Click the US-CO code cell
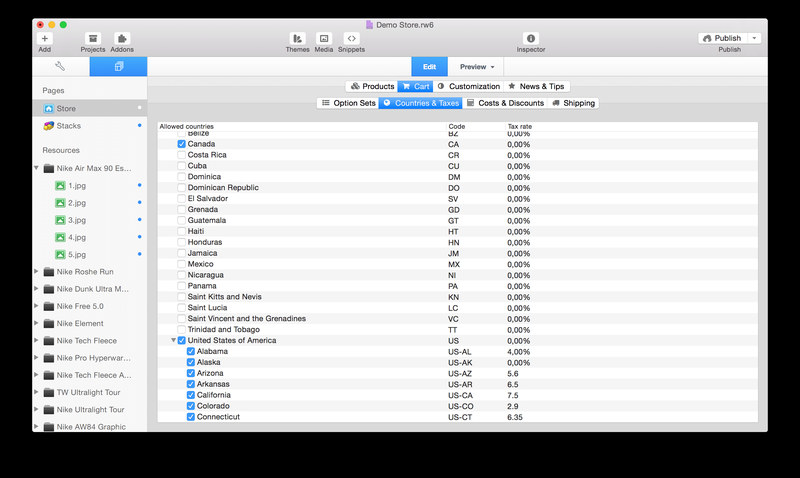800x478 pixels. [x=461, y=407]
